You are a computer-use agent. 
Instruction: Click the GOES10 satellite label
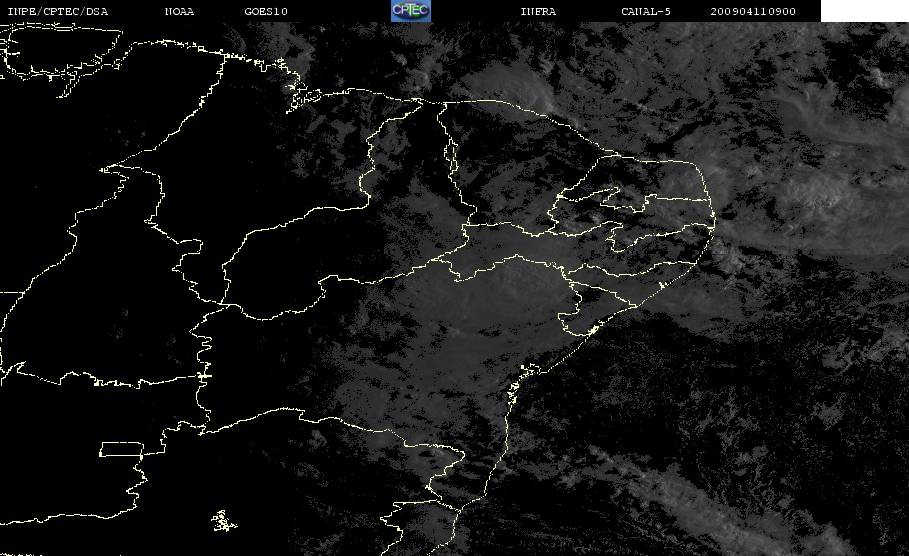pos(266,12)
